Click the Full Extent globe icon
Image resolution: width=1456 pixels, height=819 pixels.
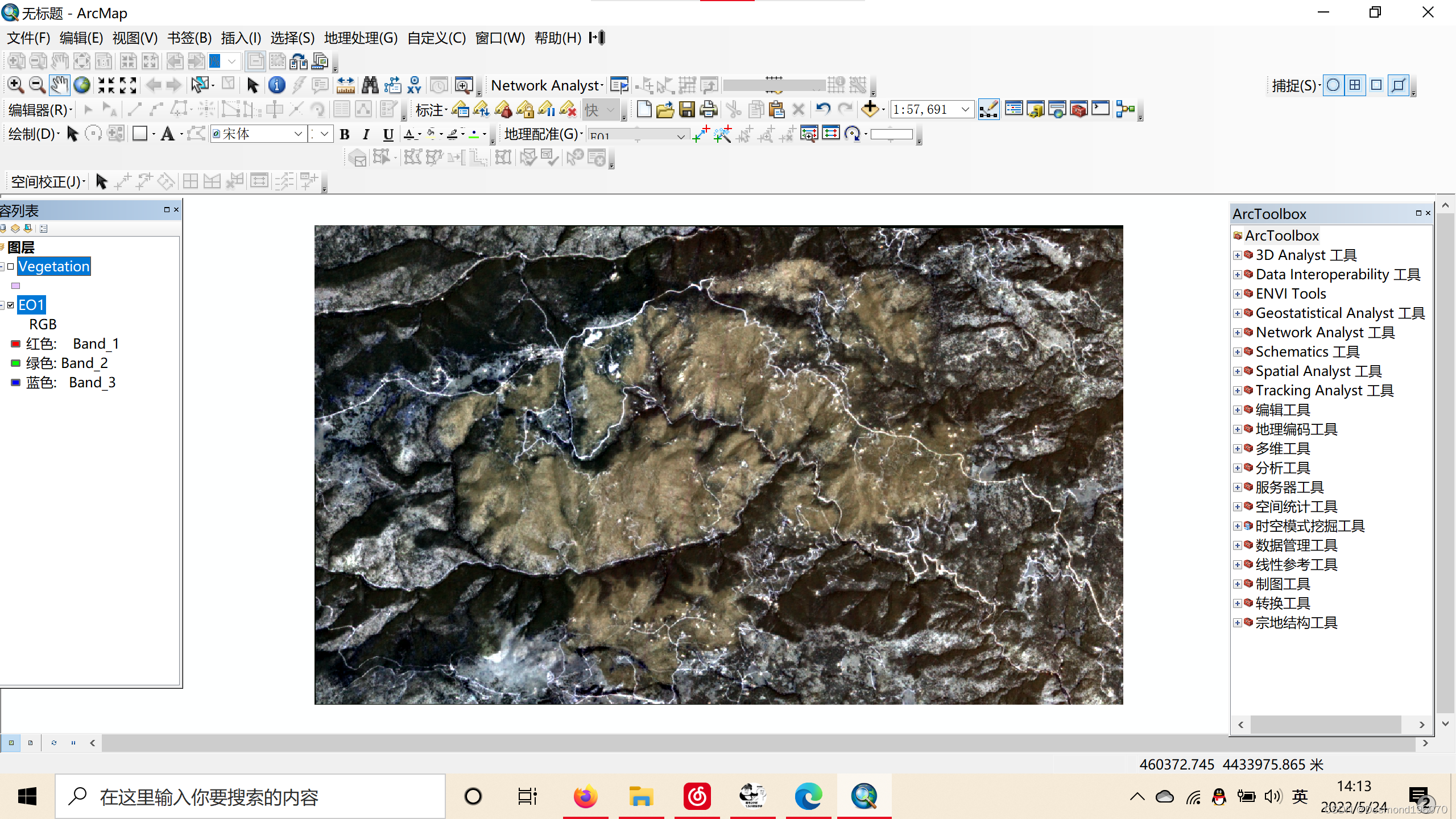[82, 85]
